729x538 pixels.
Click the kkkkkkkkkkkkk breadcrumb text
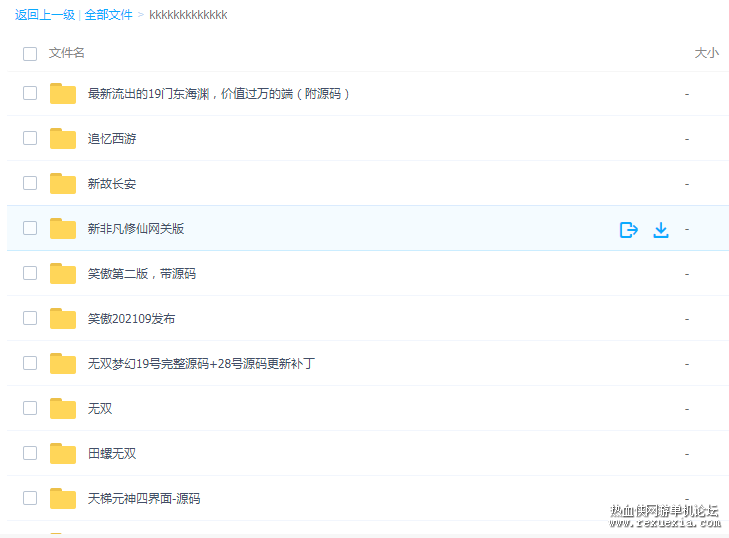pyautogui.click(x=188, y=15)
